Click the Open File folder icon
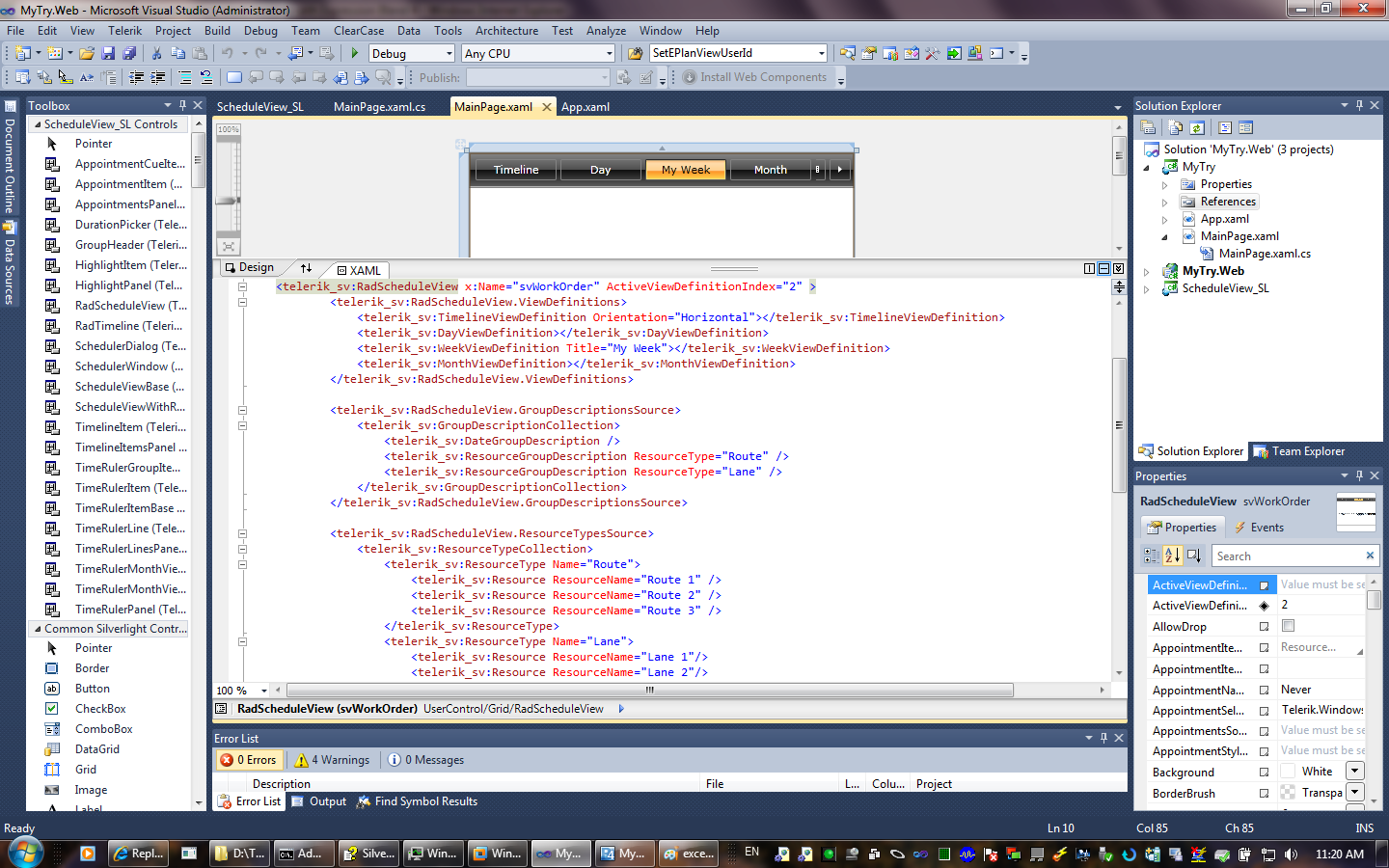1389x868 pixels. coord(87,54)
